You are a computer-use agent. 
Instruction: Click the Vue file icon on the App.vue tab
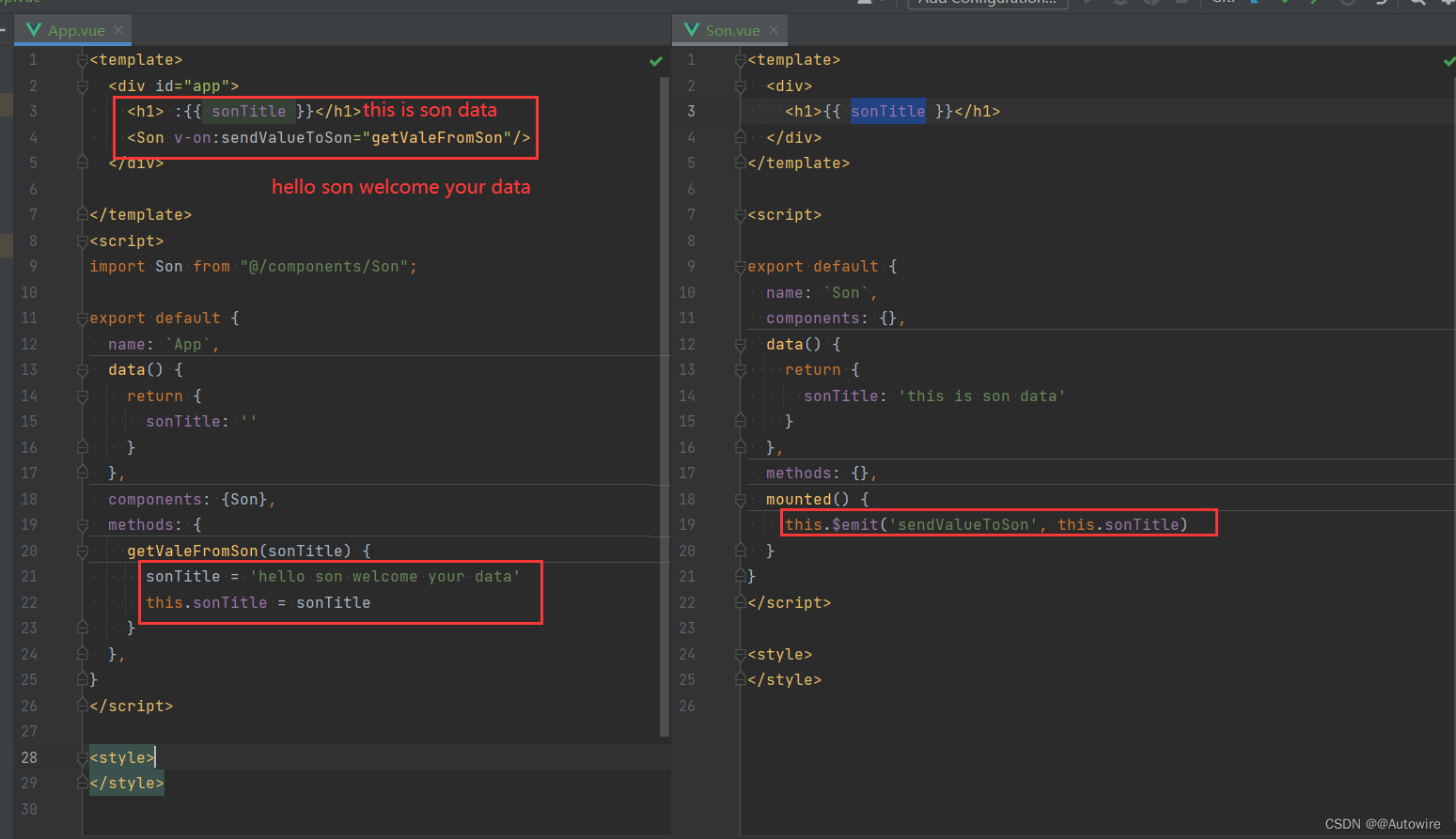click(x=34, y=30)
